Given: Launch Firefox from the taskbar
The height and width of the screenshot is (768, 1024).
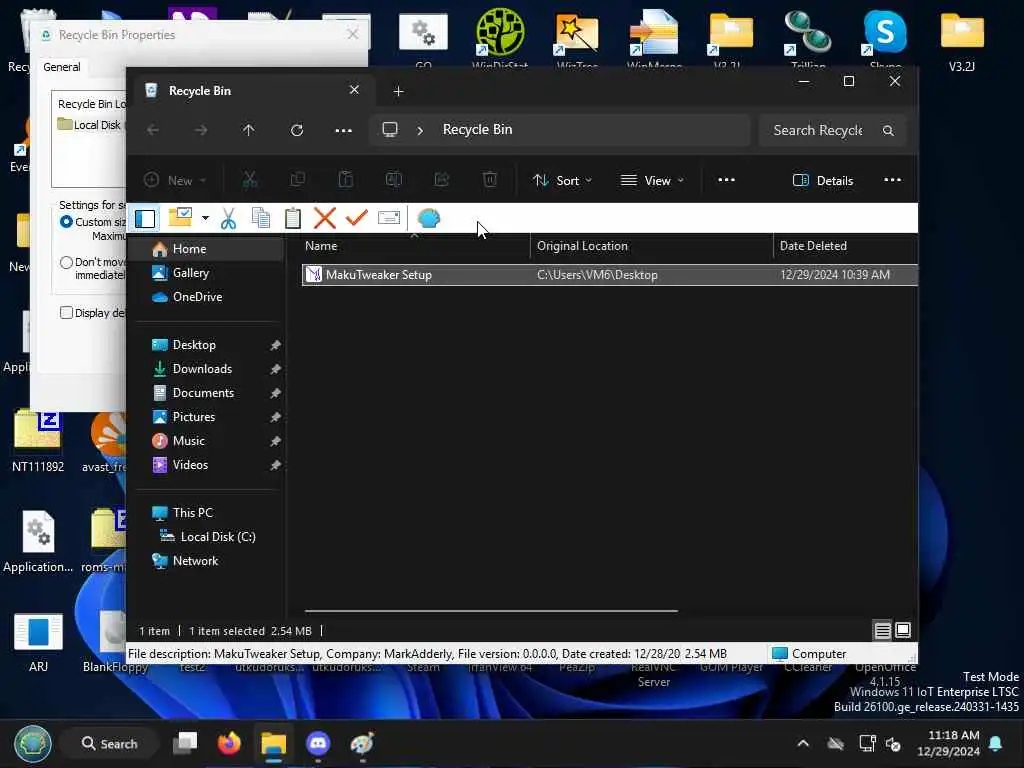Looking at the screenshot, I should click(229, 743).
